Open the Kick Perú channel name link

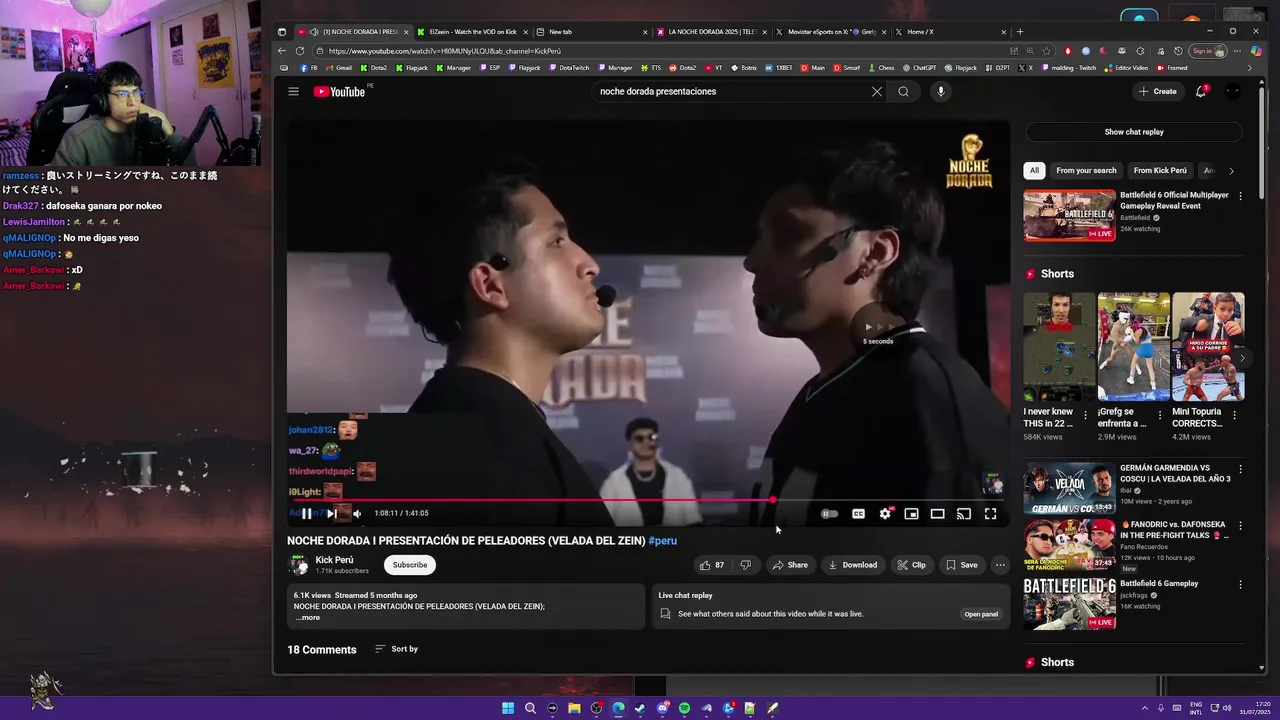(334, 560)
